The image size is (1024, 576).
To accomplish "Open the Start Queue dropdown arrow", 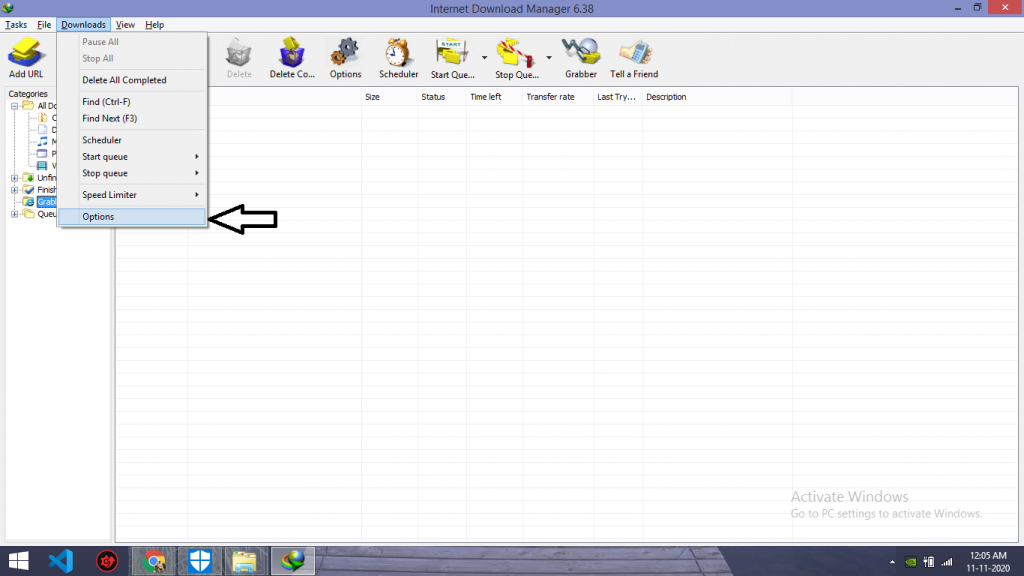I will pos(484,57).
